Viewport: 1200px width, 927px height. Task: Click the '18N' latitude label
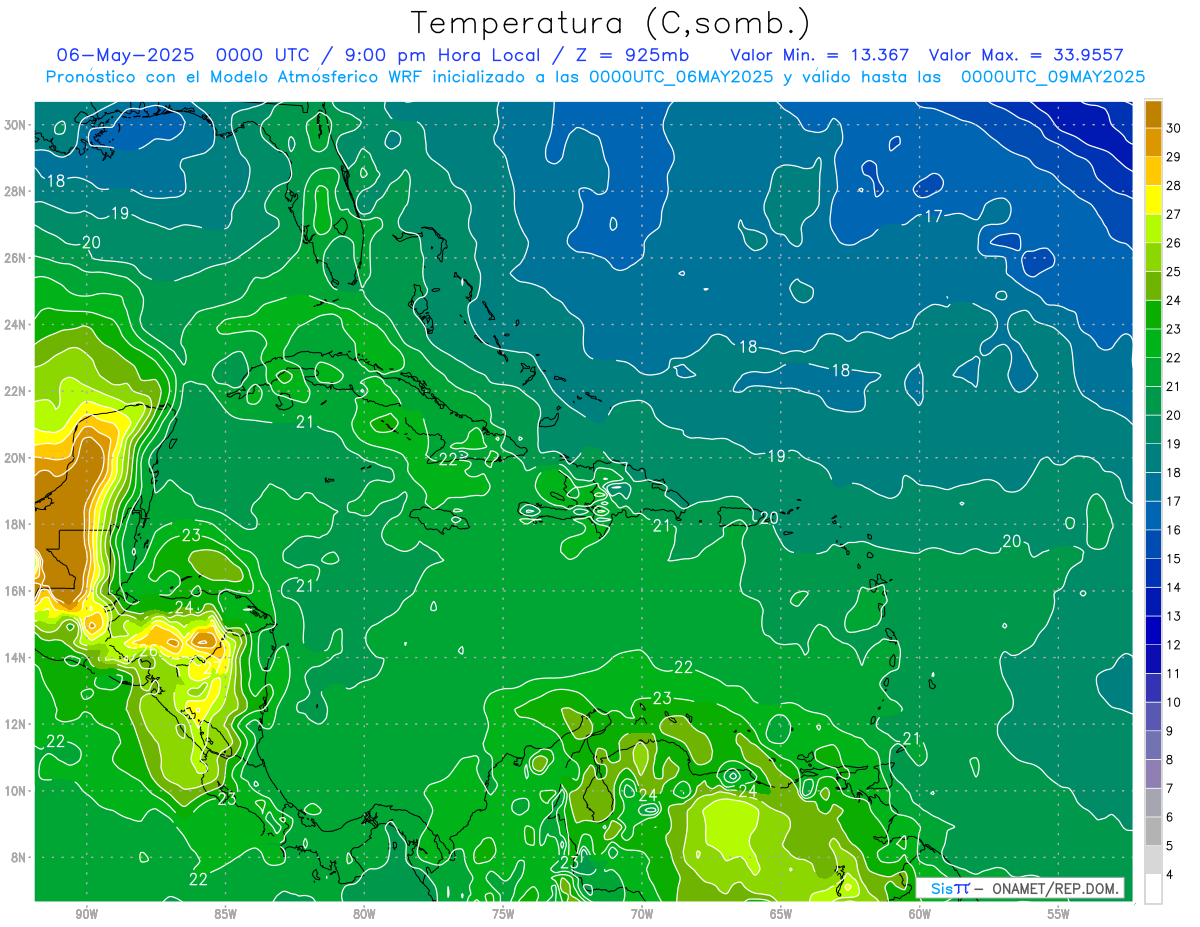[16, 524]
